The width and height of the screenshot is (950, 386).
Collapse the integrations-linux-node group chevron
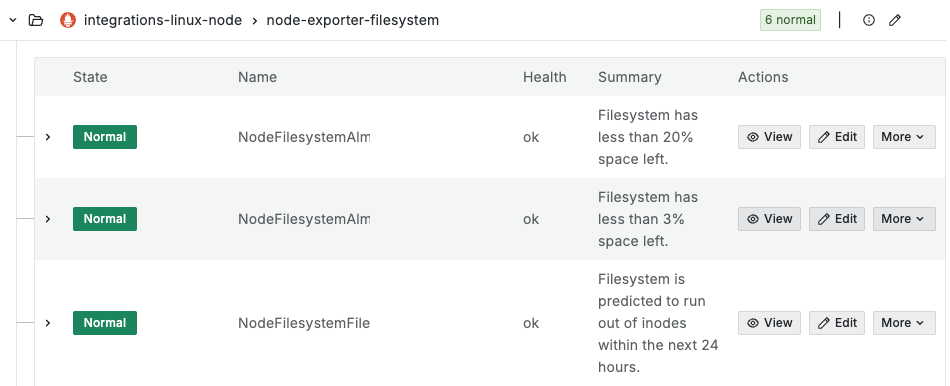(13, 20)
